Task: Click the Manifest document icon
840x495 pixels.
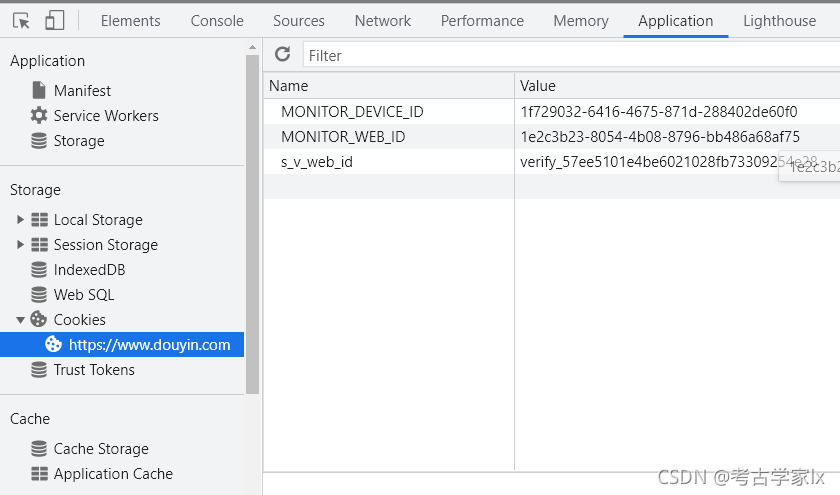Action: [39, 90]
